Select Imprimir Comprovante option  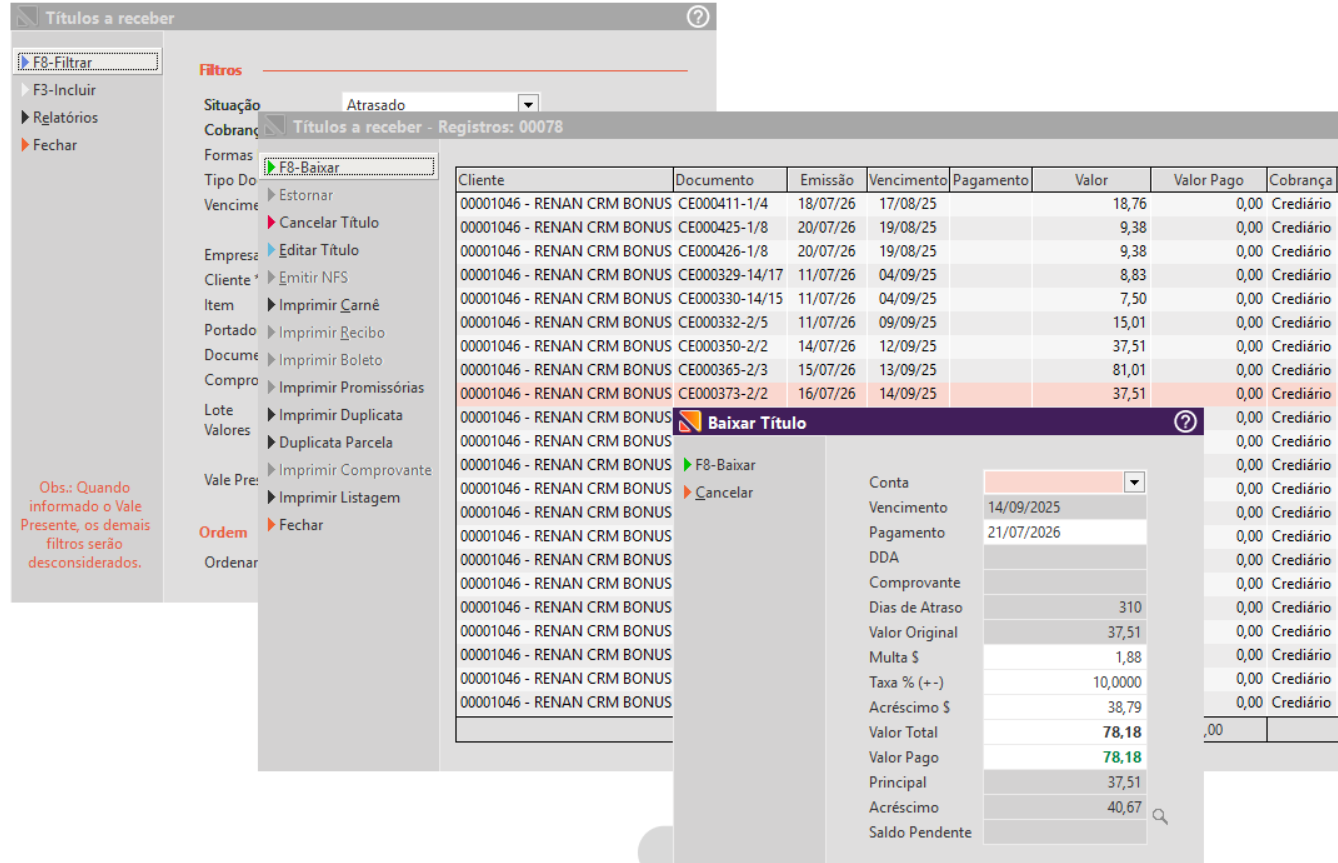pyautogui.click(x=355, y=470)
